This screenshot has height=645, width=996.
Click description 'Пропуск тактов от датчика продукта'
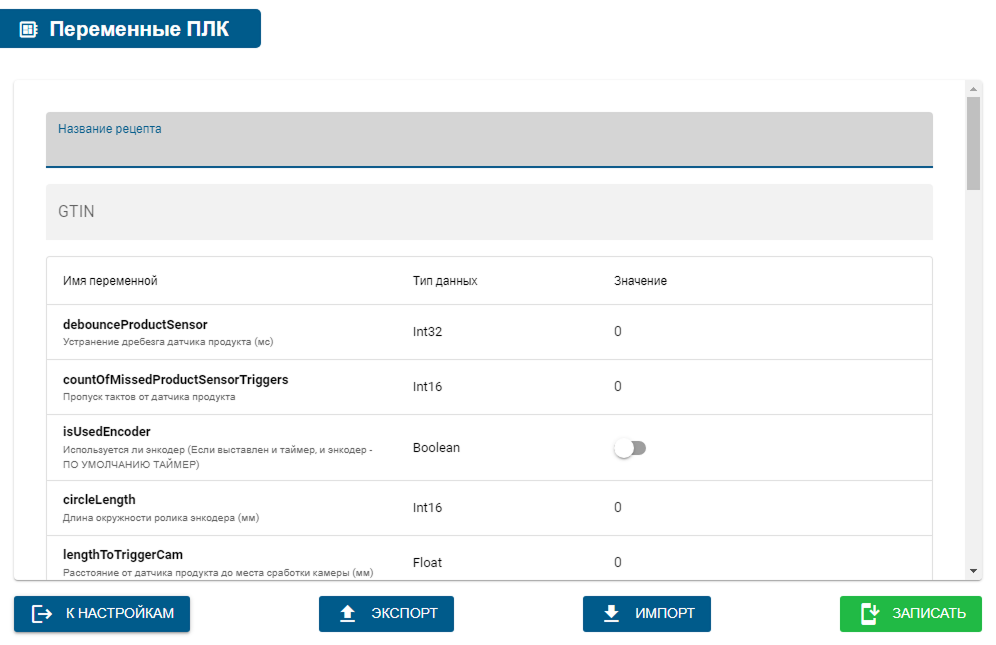click(x=149, y=397)
